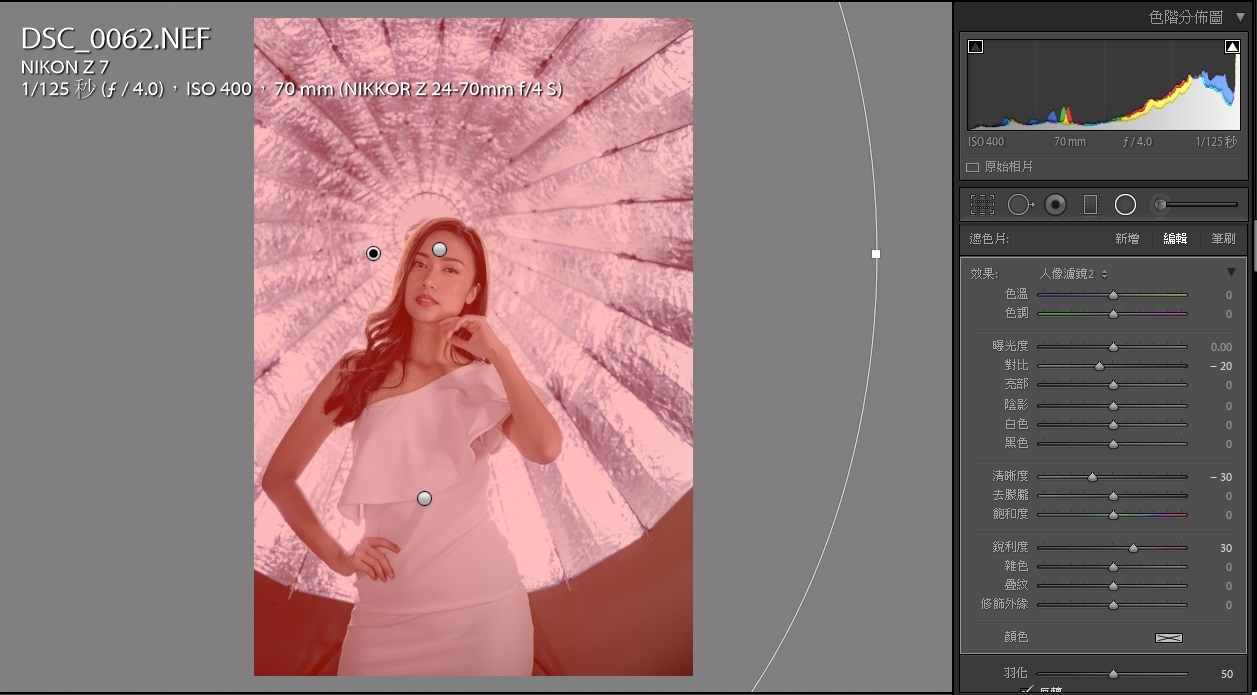Click the 曝光度 exposure slider handle
Image resolution: width=1257 pixels, height=695 pixels.
1113,347
